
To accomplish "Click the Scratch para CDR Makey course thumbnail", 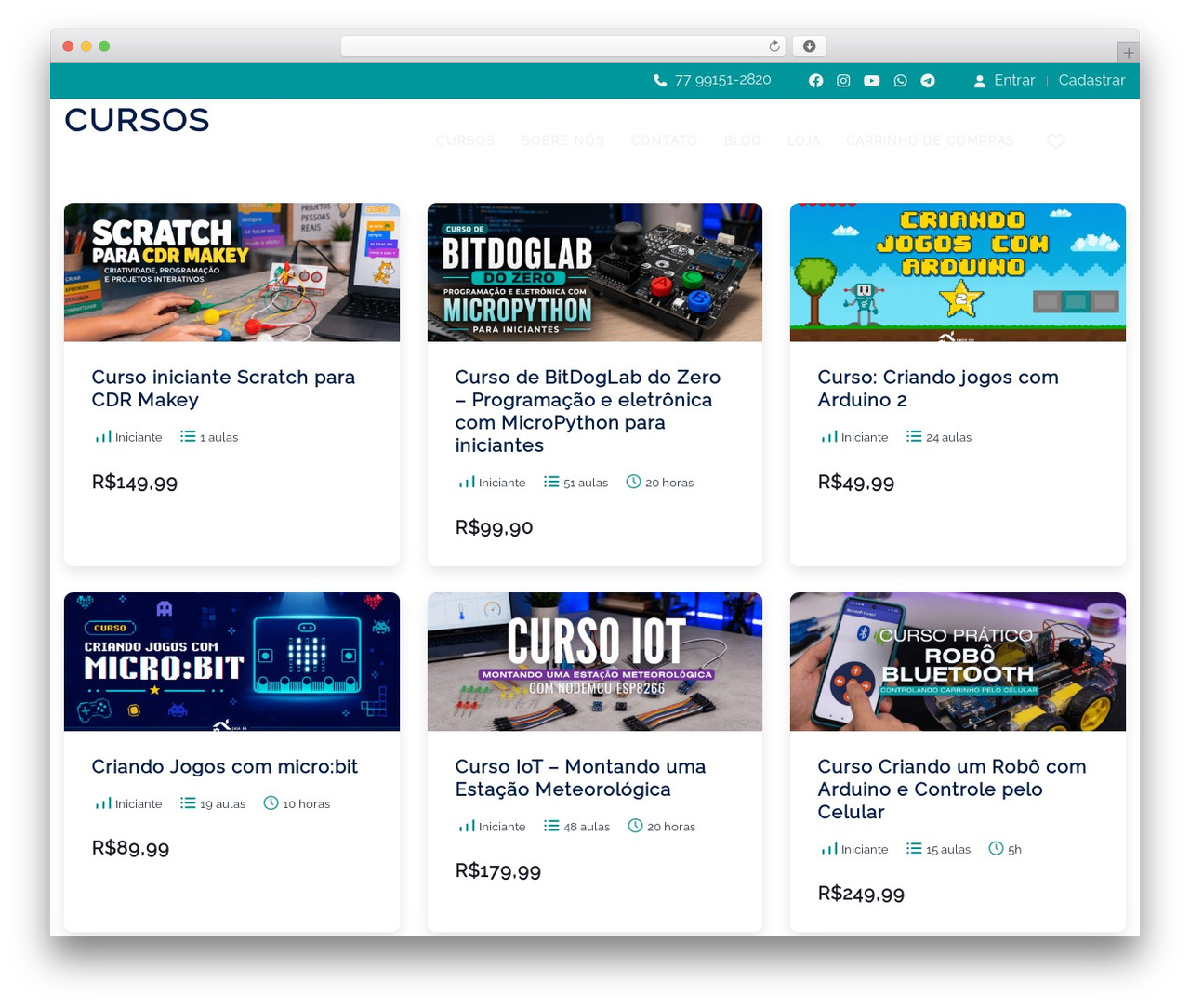I will pos(231,272).
